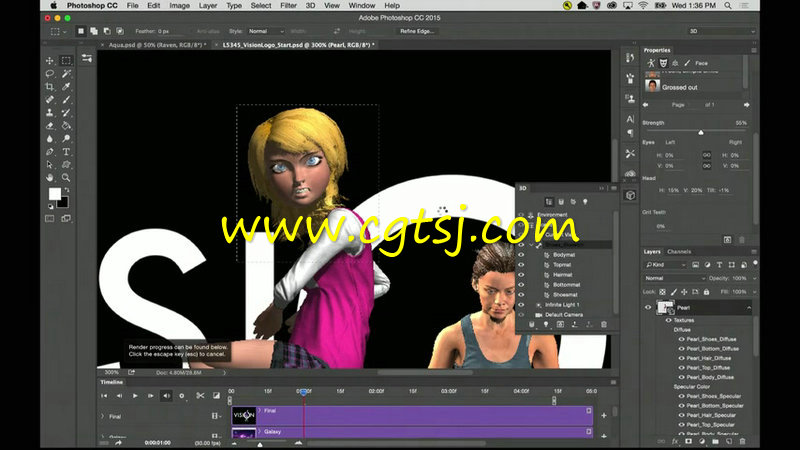
Task: Collapse the Pearl layer contents
Action: [748, 308]
